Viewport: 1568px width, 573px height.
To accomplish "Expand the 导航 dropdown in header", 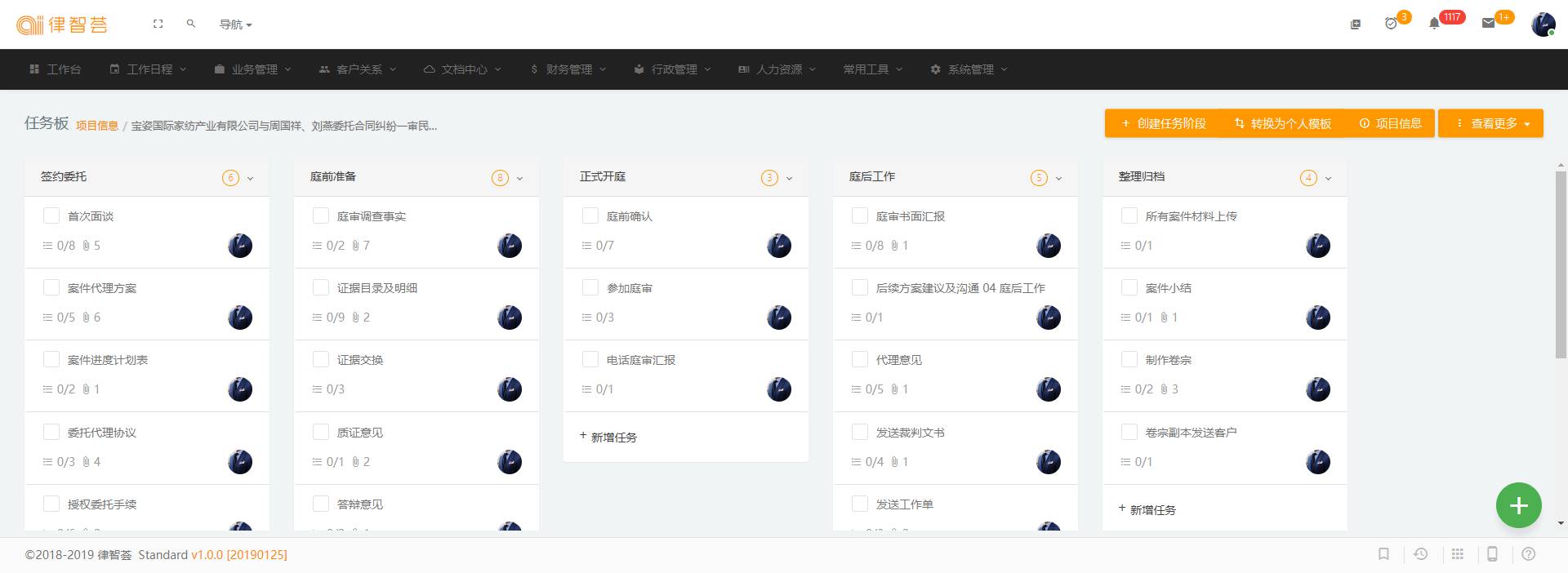I will (235, 24).
